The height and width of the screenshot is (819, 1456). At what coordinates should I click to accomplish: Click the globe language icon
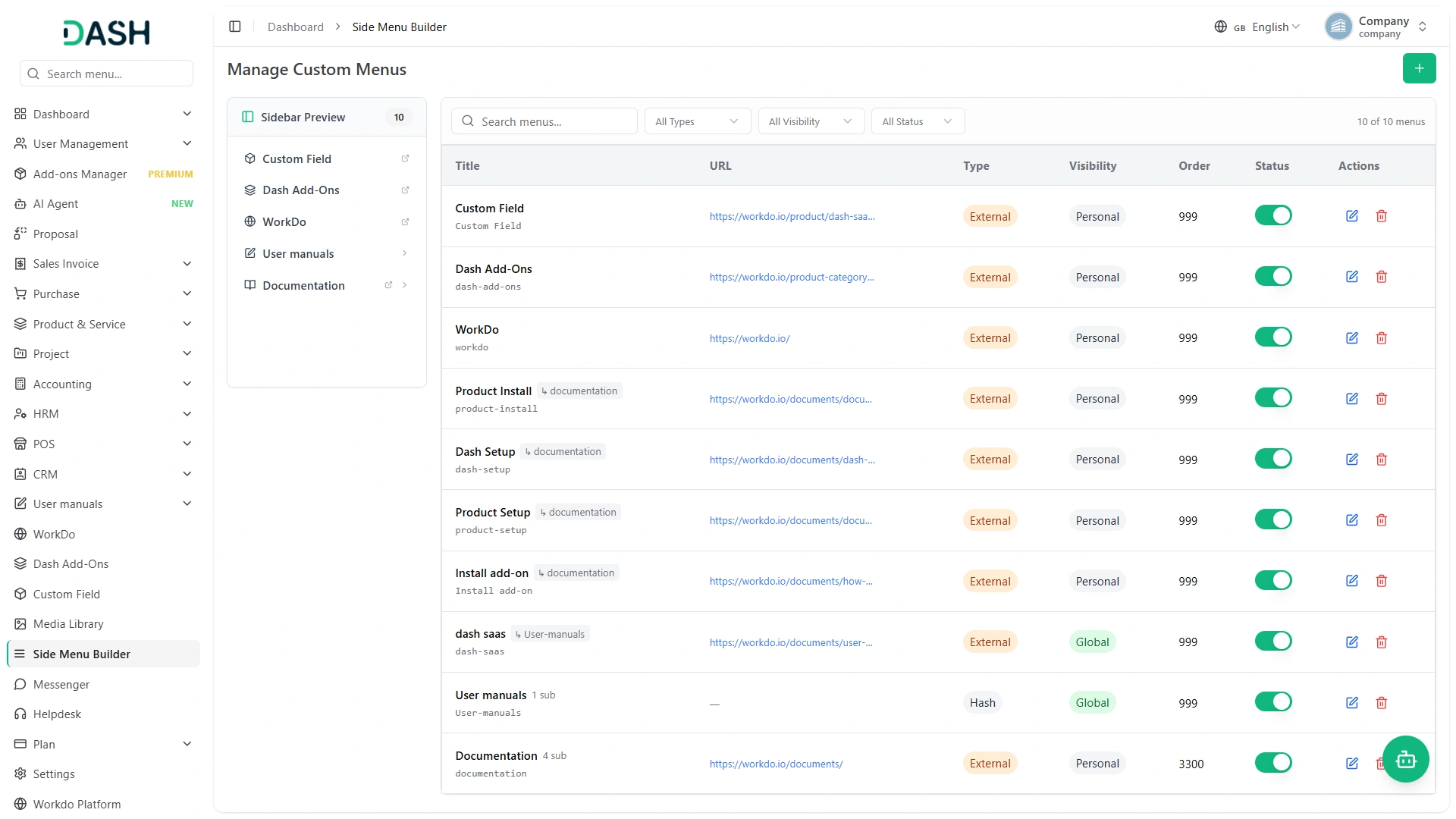coord(1220,27)
